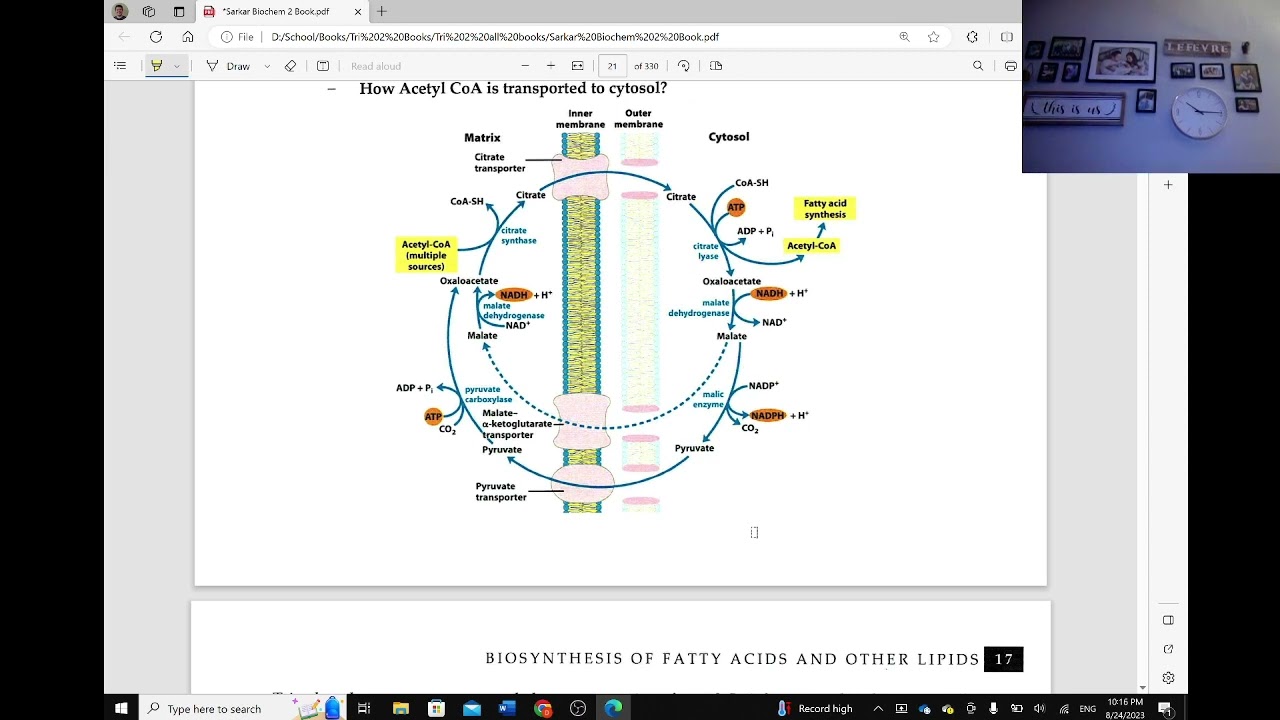The width and height of the screenshot is (1280, 720).
Task: Click the Edge sidebar plus customize button
Action: click(x=1168, y=185)
